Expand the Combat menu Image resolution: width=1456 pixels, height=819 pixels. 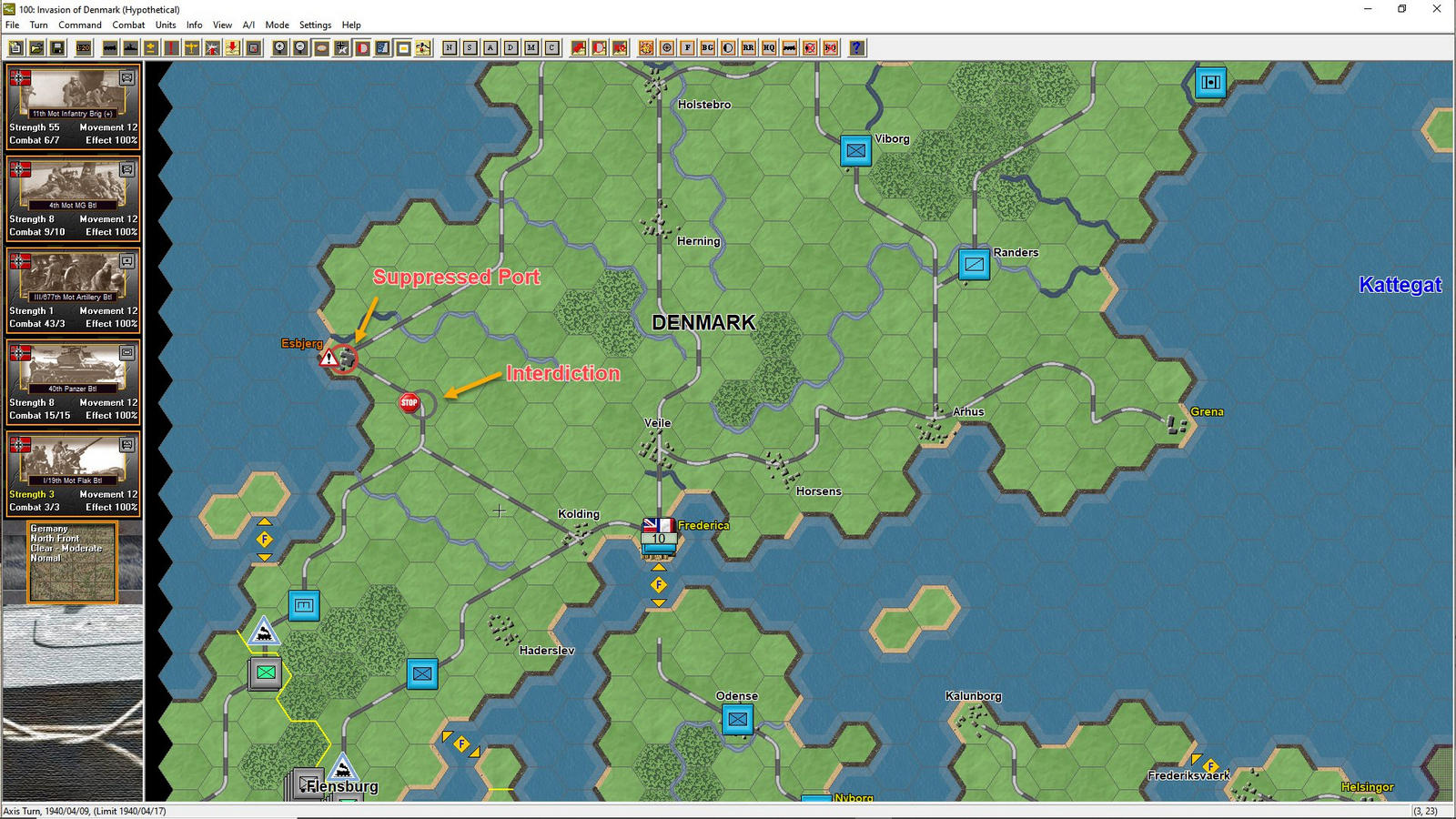coord(128,25)
